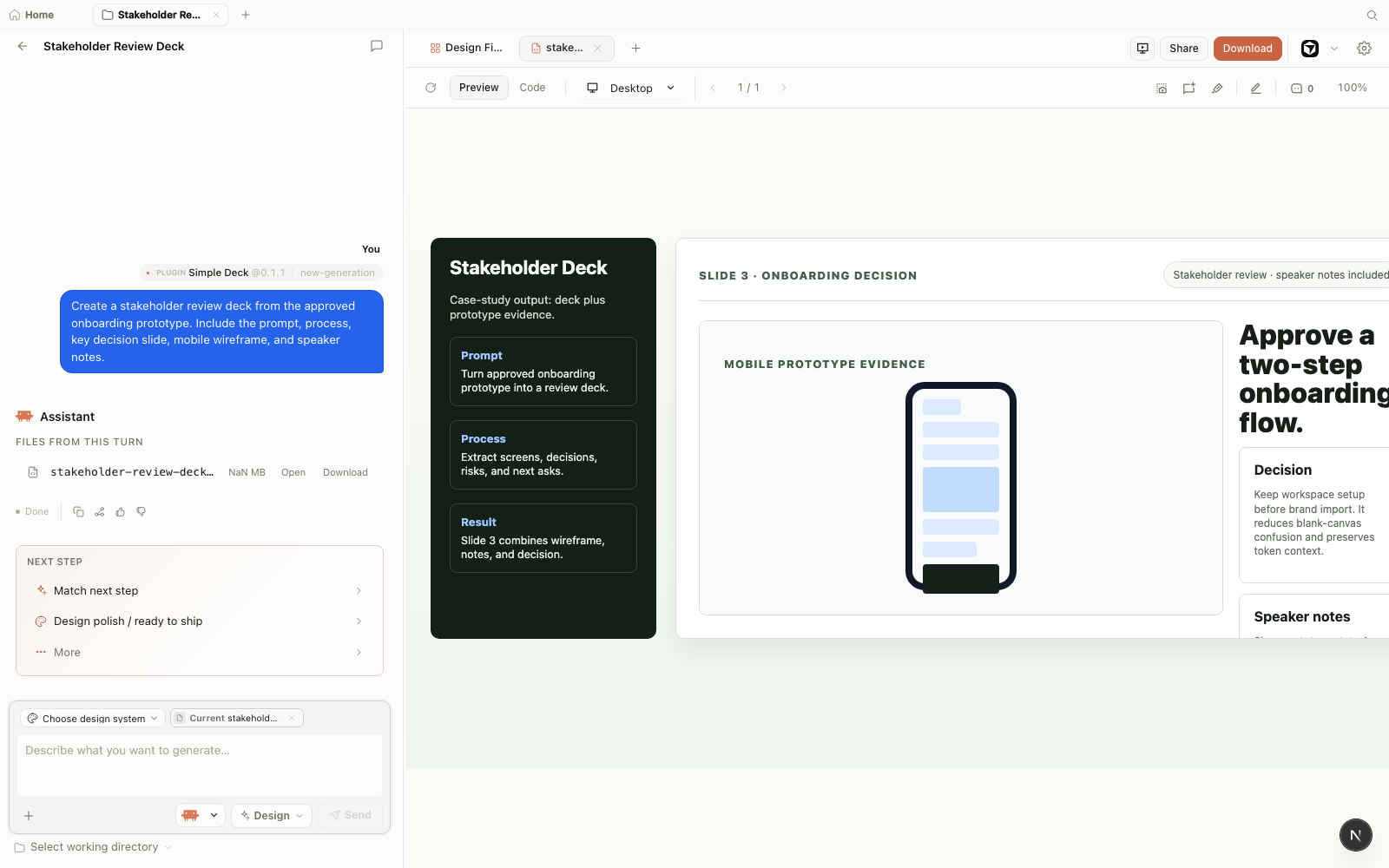Click the Result card in Stakeholder Deck
This screenshot has height=868, width=1389.
543,538
